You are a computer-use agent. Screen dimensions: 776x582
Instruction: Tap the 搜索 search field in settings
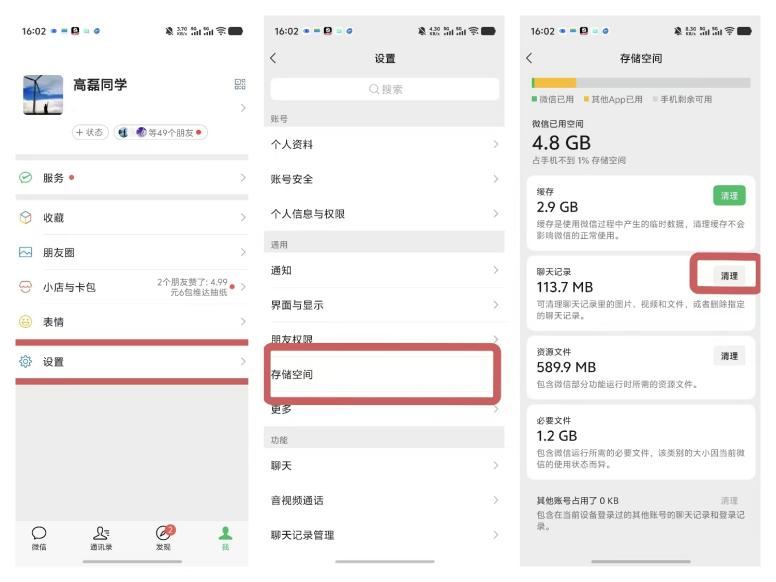click(x=385, y=89)
